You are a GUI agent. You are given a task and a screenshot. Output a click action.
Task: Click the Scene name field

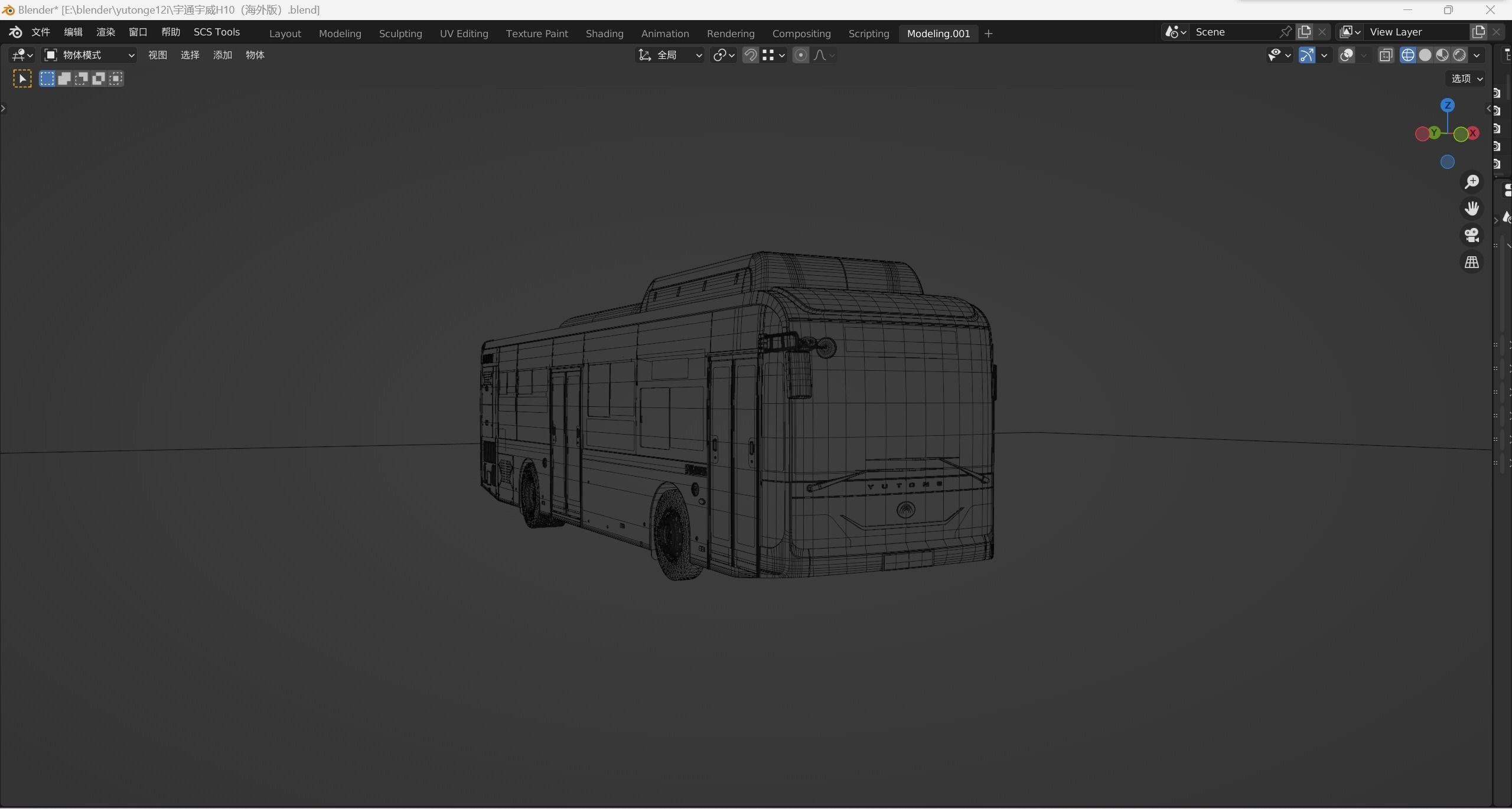tap(1234, 32)
